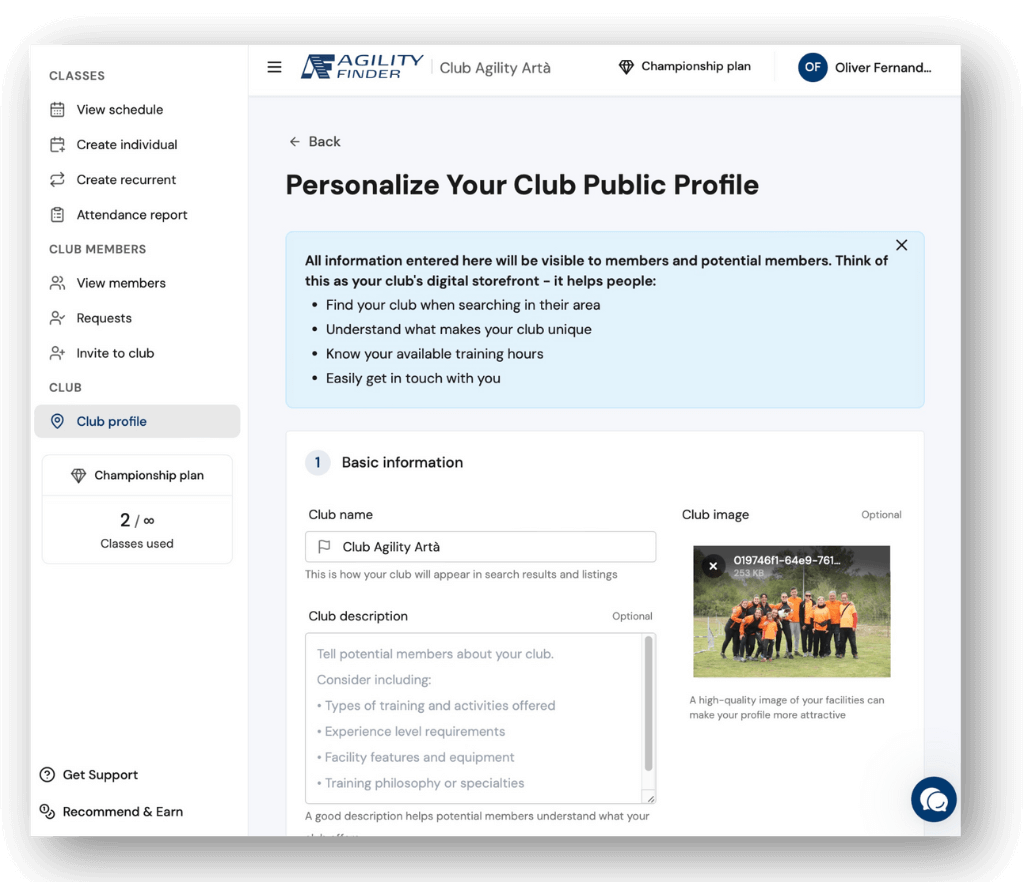Click the calendar-plus icon for Create individual
The height and width of the screenshot is (882, 1030).
pyautogui.click(x=57, y=144)
